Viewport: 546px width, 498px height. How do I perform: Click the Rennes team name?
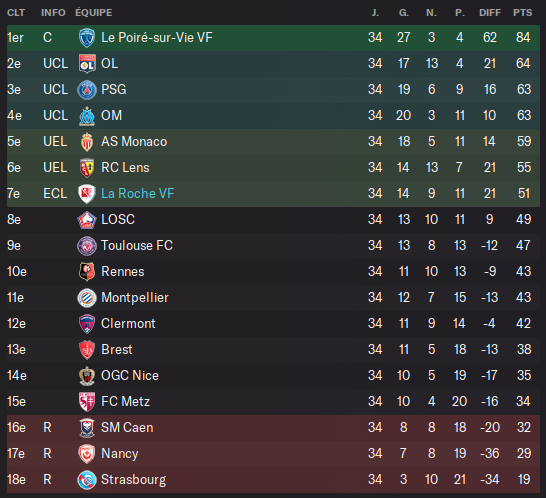(x=123, y=271)
